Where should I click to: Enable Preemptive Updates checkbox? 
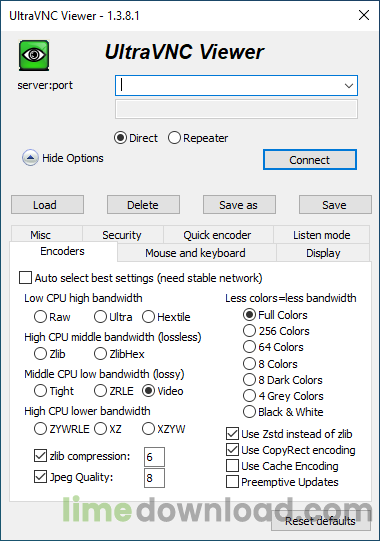click(232, 482)
